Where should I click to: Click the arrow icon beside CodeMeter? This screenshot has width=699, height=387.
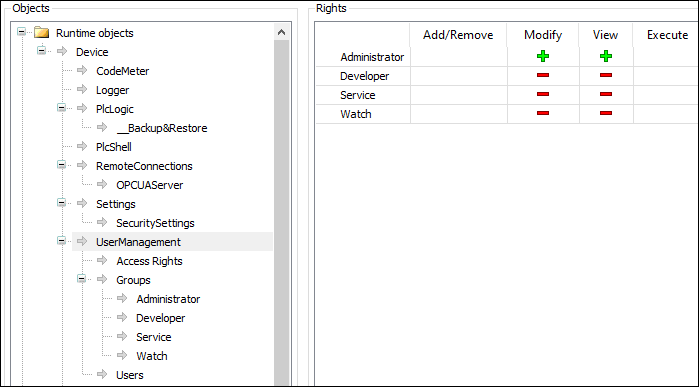[x=82, y=70]
